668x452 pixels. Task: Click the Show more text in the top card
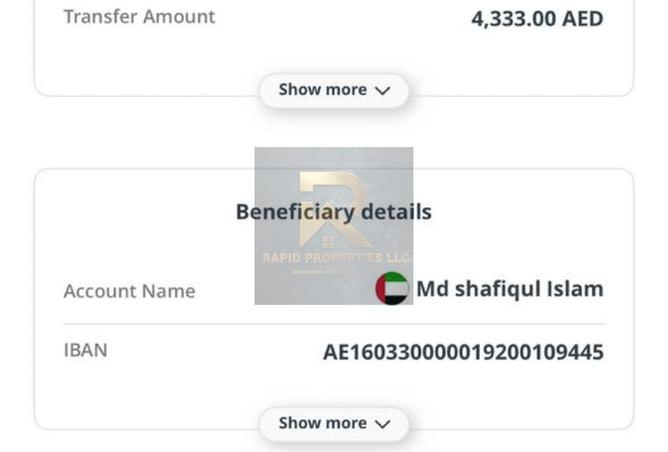click(x=322, y=90)
